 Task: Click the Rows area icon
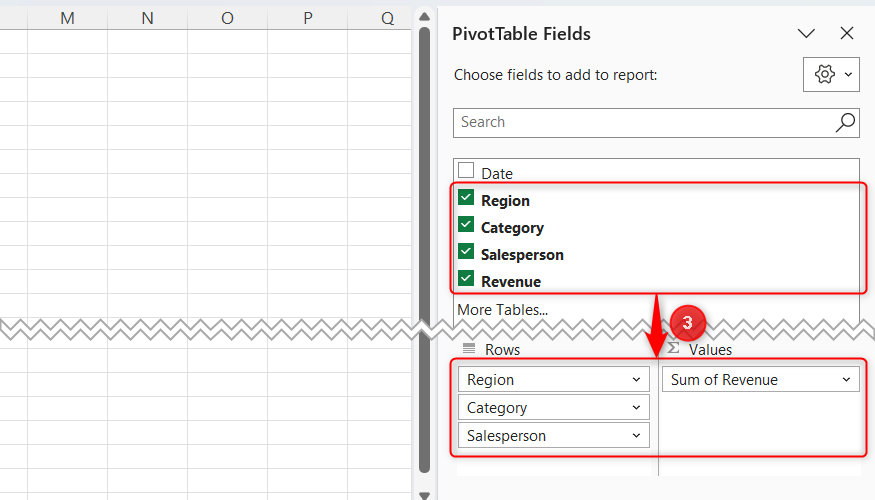pos(469,348)
